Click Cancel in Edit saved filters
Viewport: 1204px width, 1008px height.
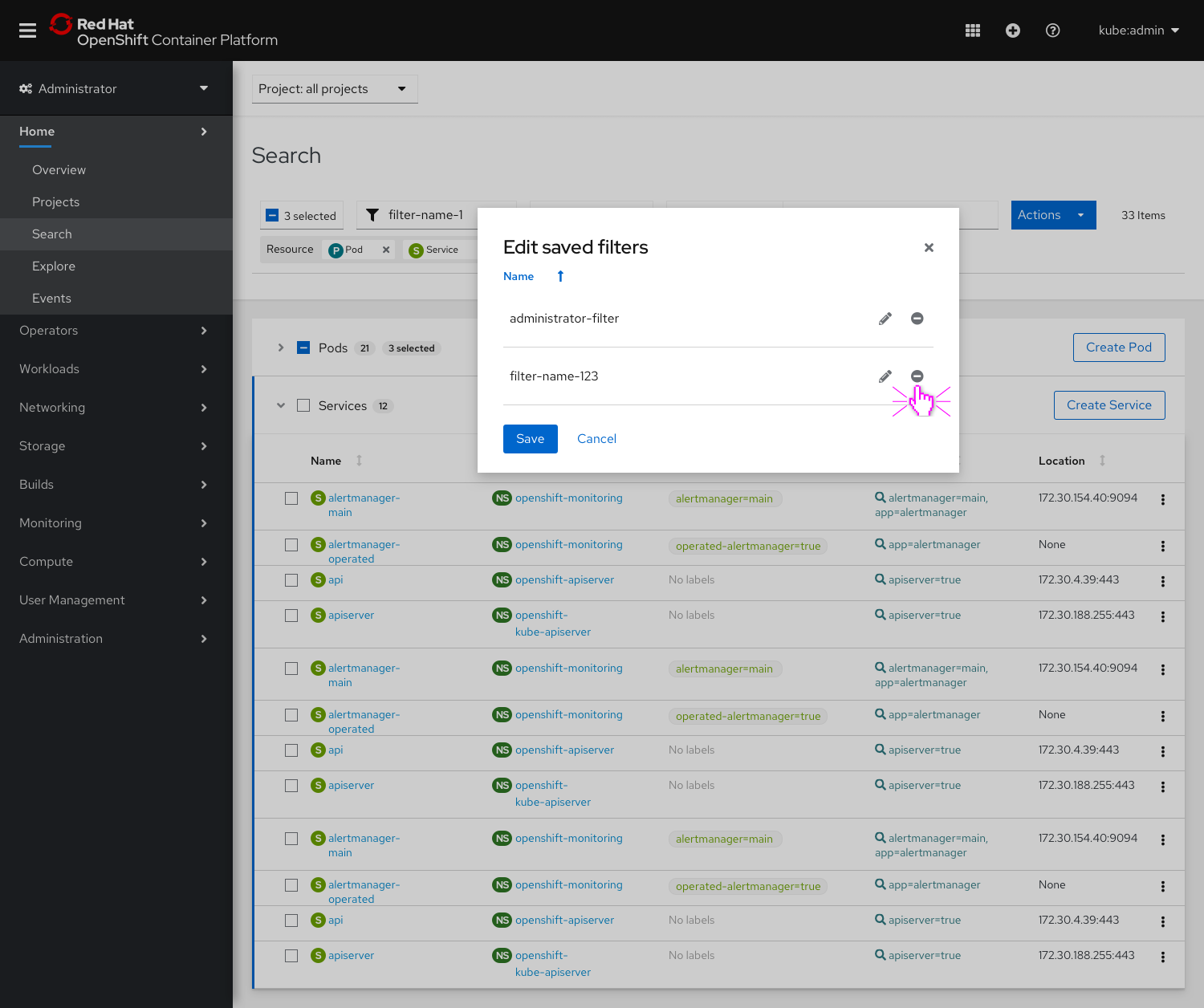(x=596, y=439)
